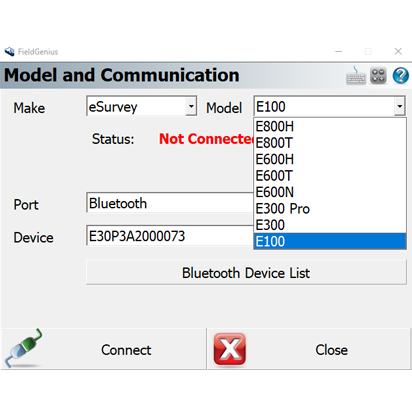Click the Close button label

point(331,350)
